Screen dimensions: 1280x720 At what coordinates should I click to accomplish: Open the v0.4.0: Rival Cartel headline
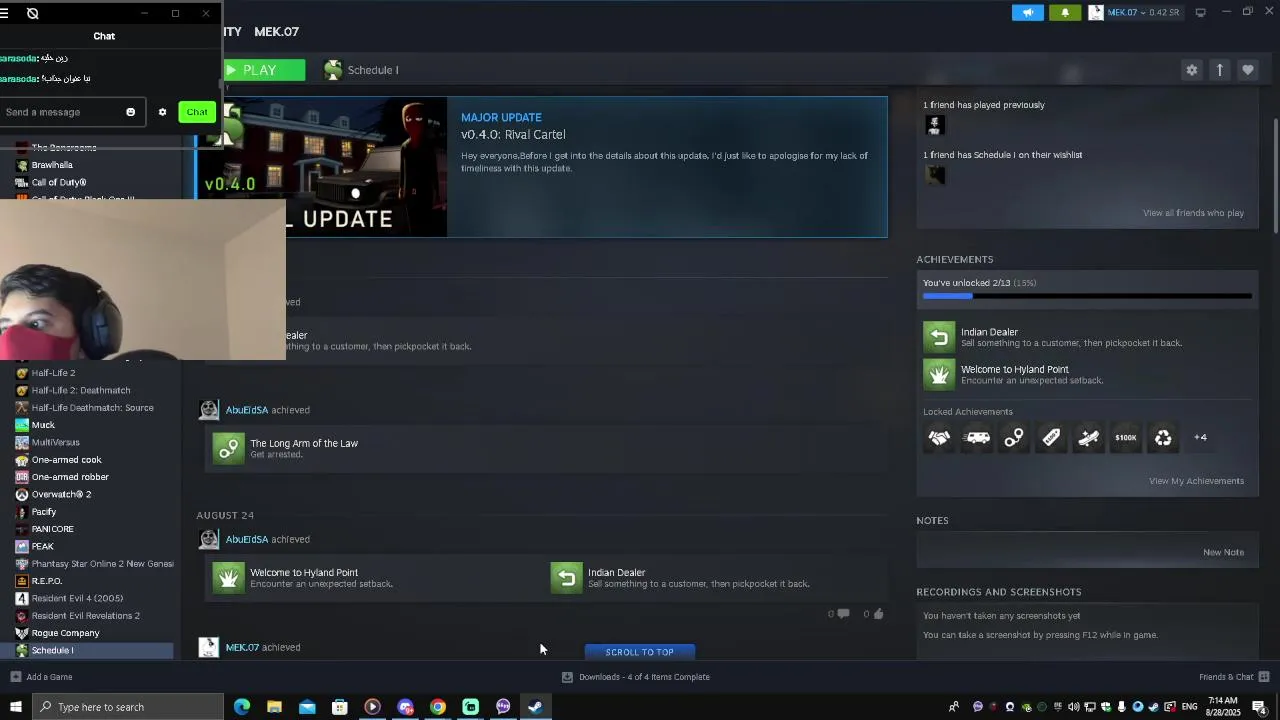click(x=513, y=134)
